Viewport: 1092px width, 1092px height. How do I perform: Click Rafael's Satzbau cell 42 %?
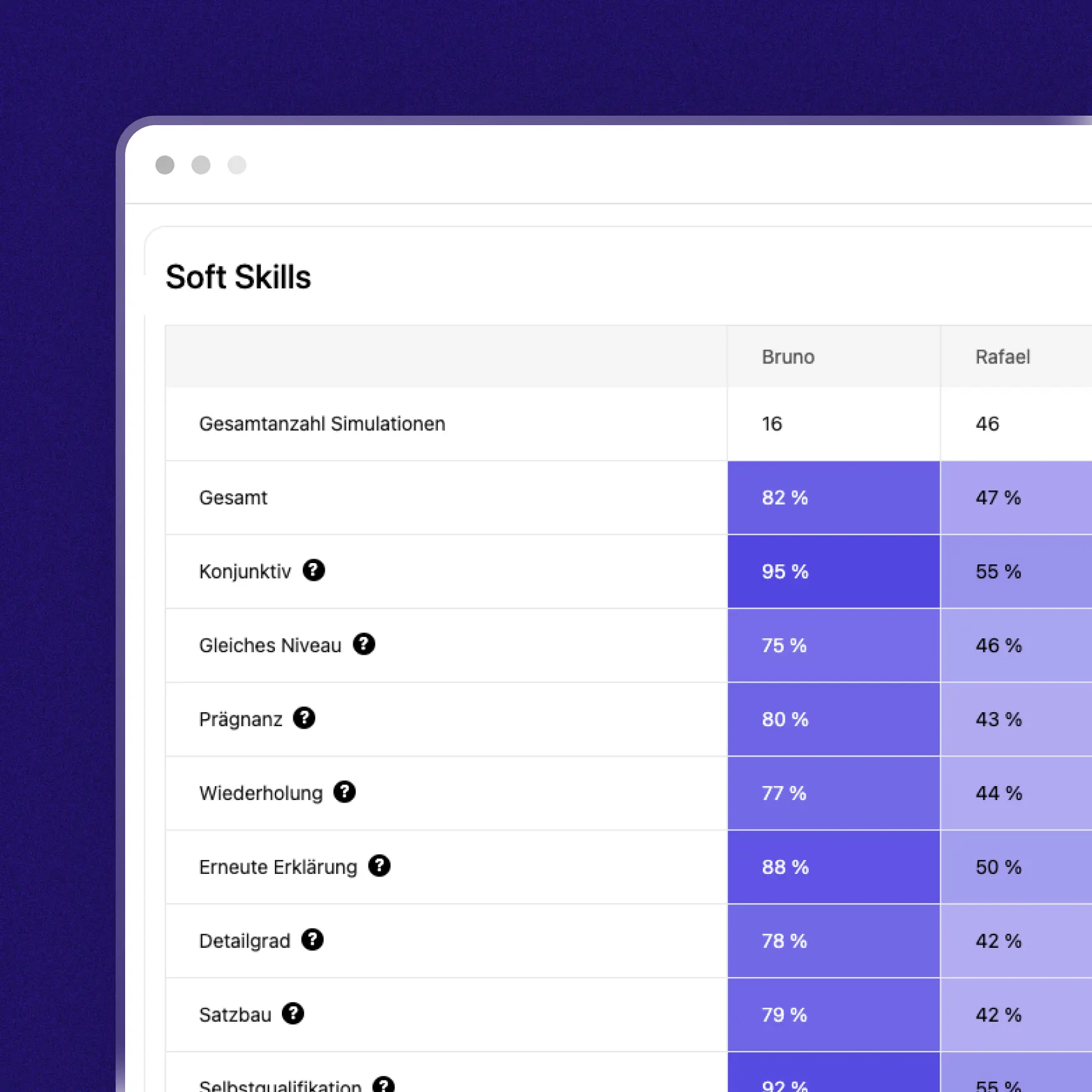1016,1016
